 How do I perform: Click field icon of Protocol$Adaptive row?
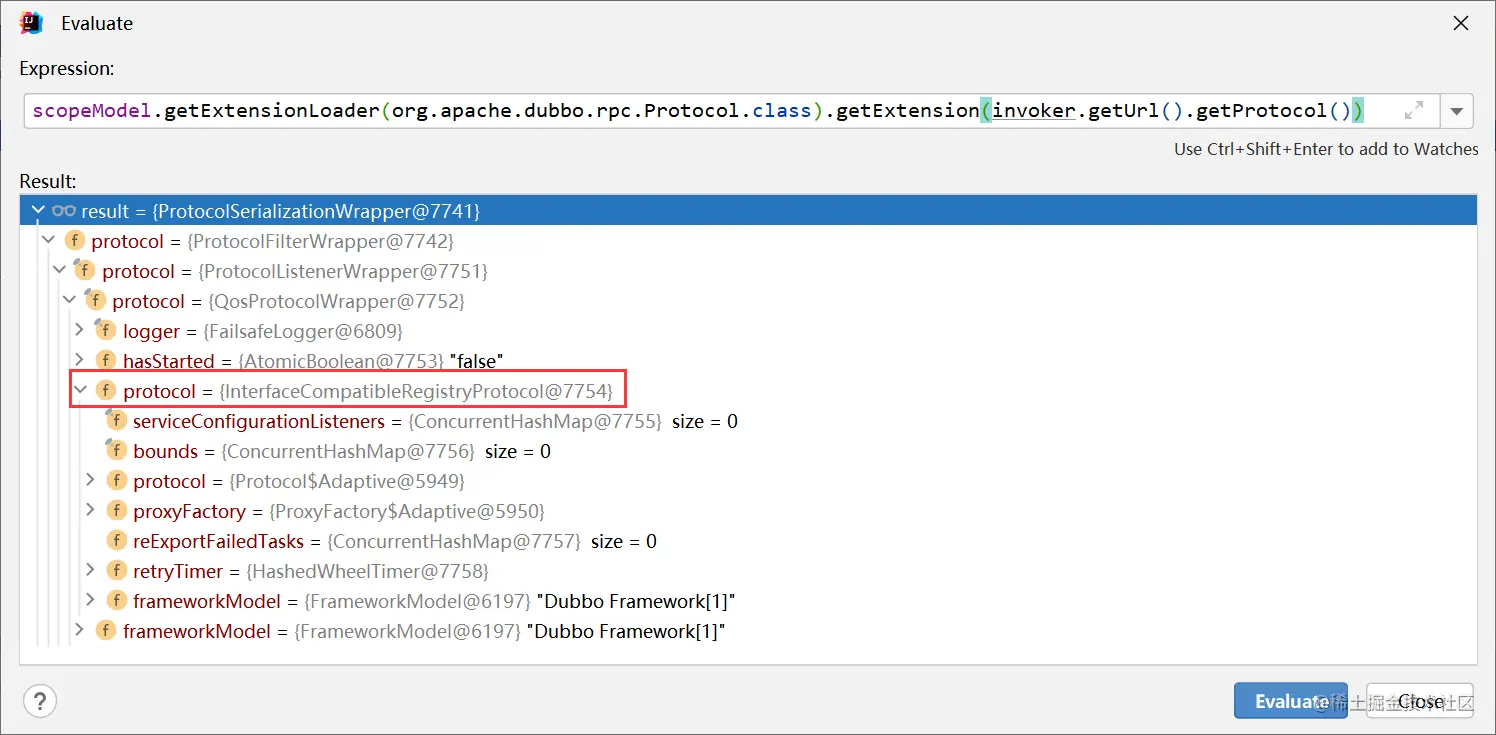pos(116,481)
